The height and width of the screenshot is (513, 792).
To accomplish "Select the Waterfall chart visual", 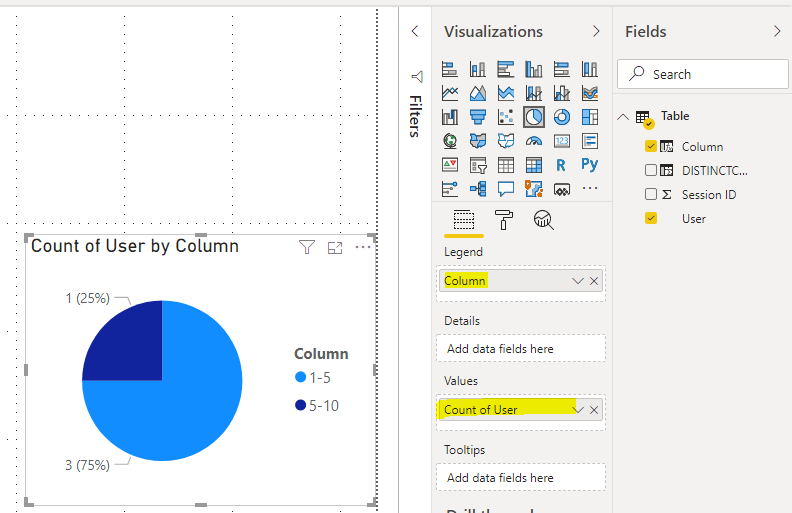I will 450,117.
